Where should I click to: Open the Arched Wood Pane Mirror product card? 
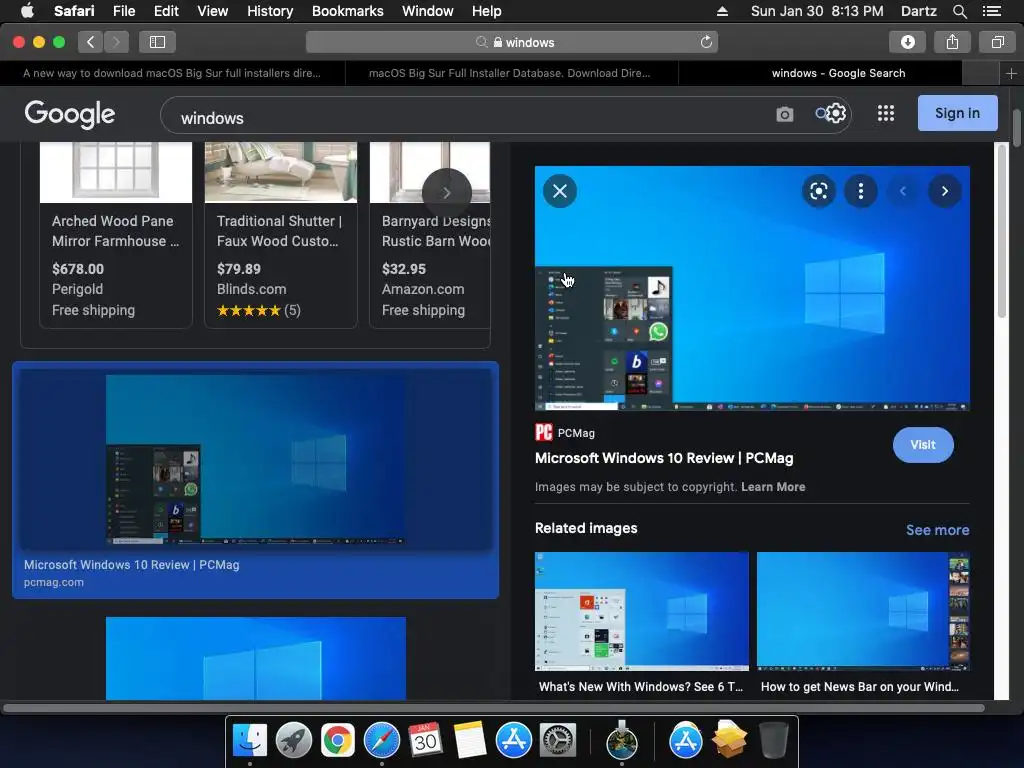[116, 235]
